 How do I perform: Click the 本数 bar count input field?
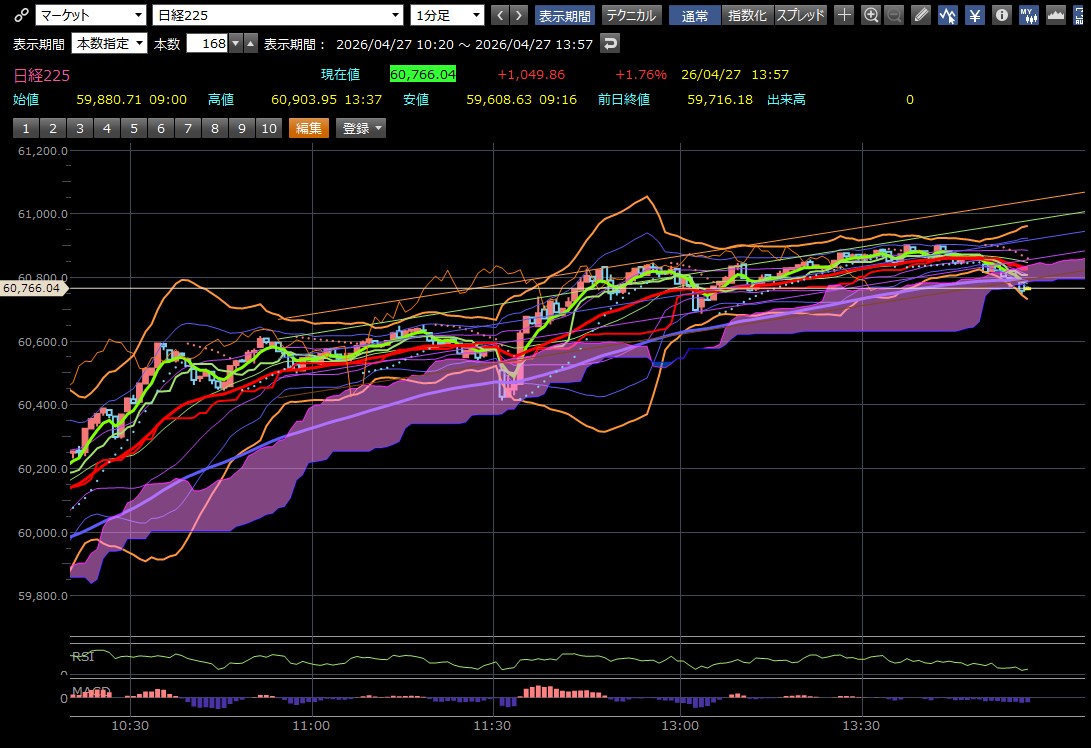pyautogui.click(x=207, y=43)
